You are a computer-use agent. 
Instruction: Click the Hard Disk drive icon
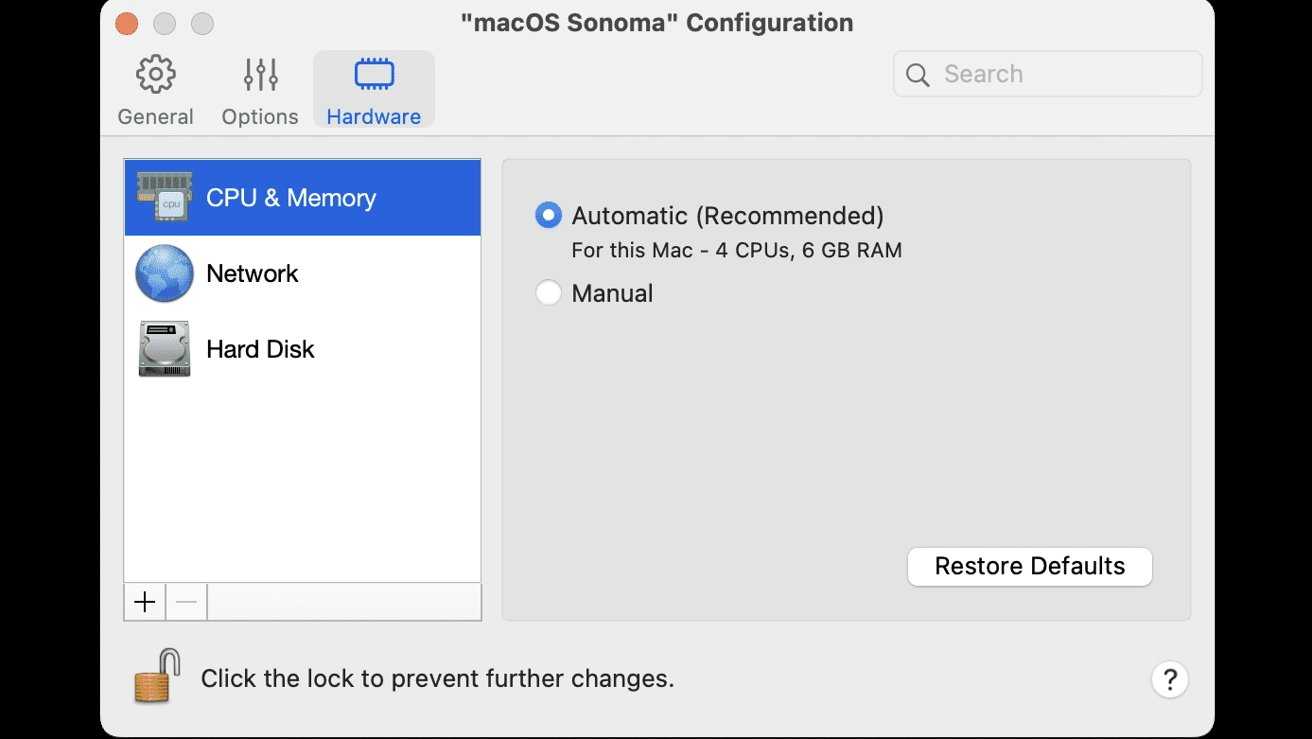[x=164, y=349]
